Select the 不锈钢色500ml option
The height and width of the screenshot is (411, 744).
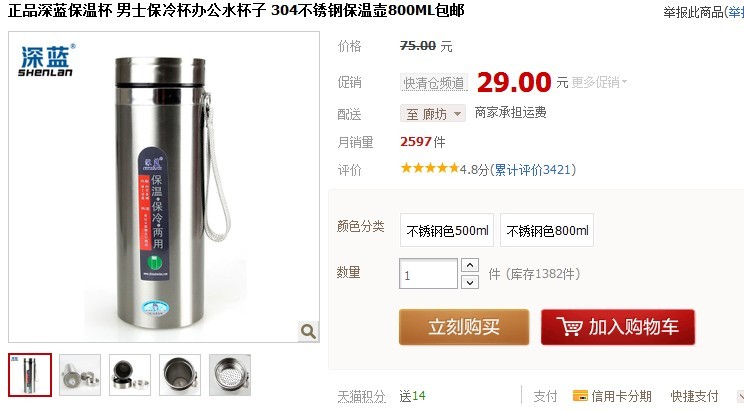pos(447,230)
